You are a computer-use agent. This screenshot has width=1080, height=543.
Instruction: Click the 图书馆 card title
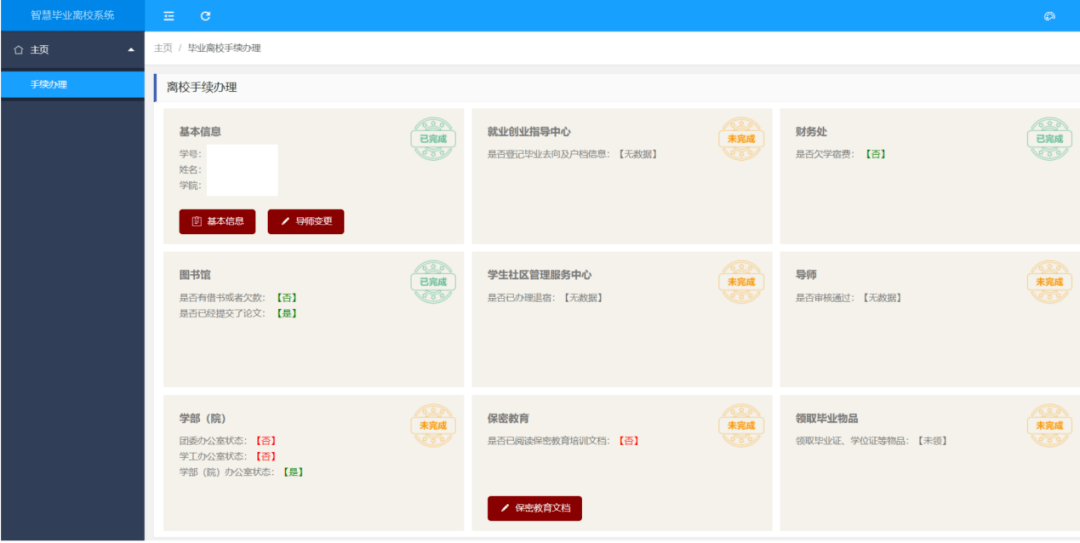pyautogui.click(x=194, y=275)
